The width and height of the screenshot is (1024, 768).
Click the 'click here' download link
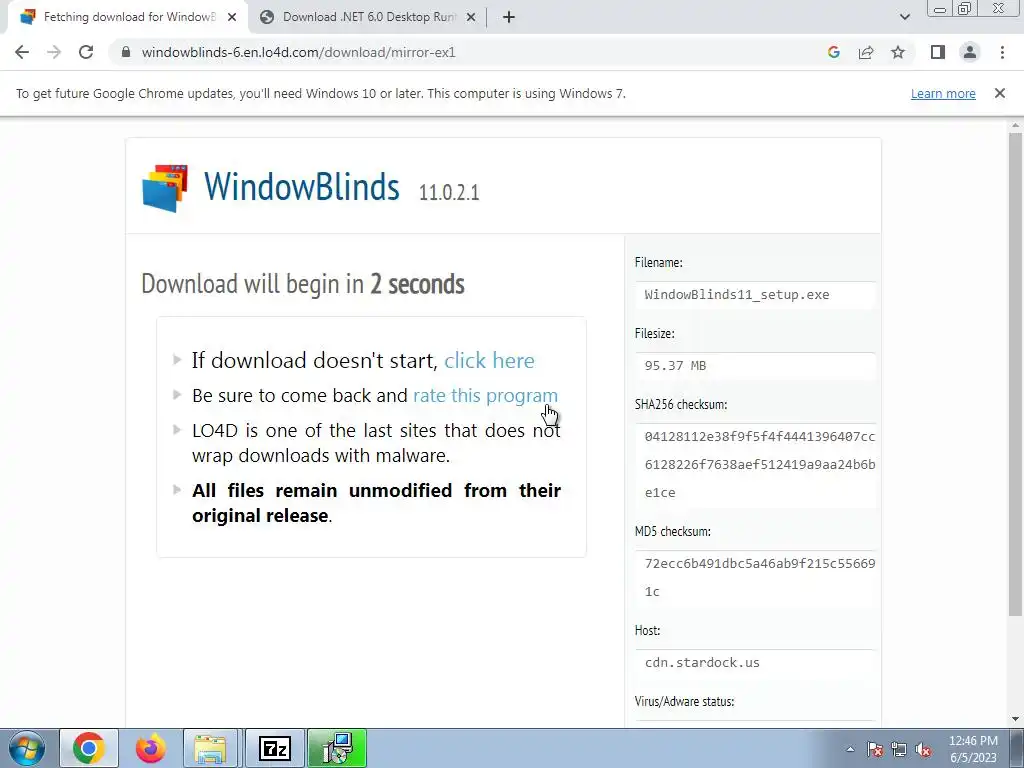[x=489, y=360]
